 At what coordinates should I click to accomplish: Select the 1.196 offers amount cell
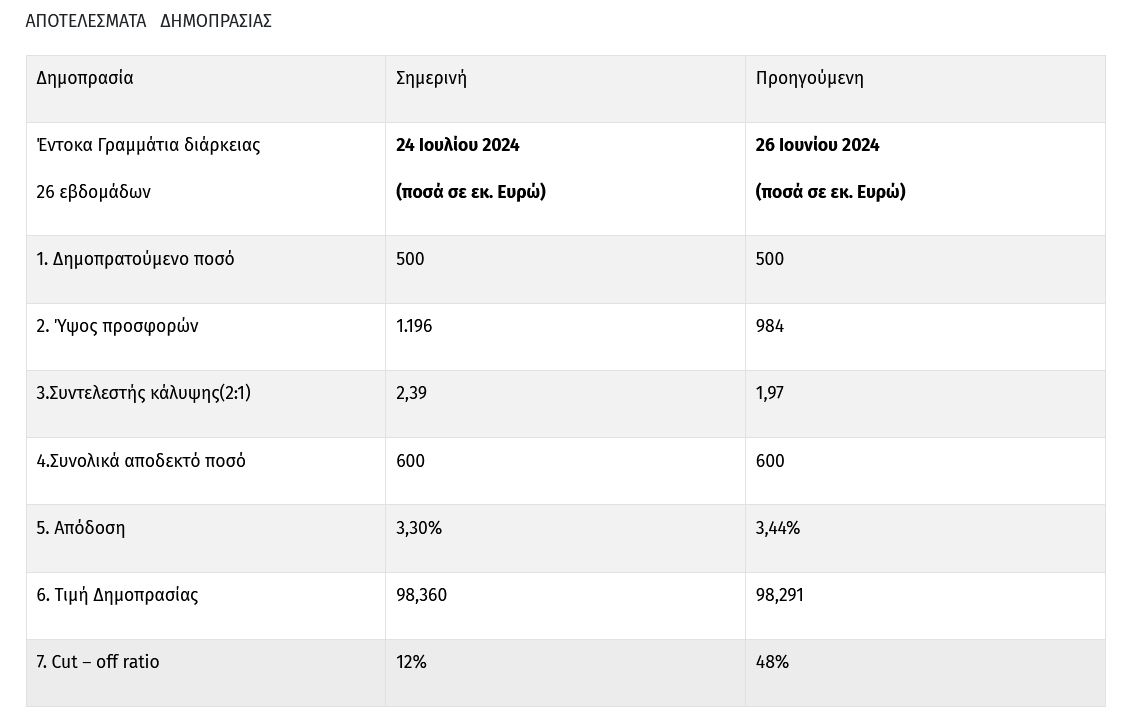click(x=414, y=326)
